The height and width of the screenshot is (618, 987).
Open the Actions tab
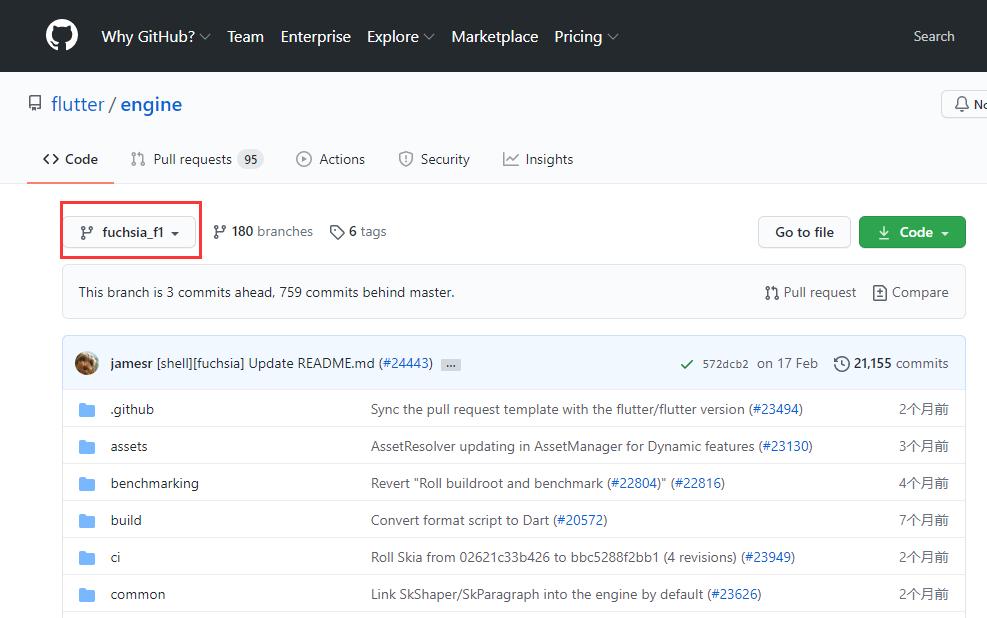point(330,159)
